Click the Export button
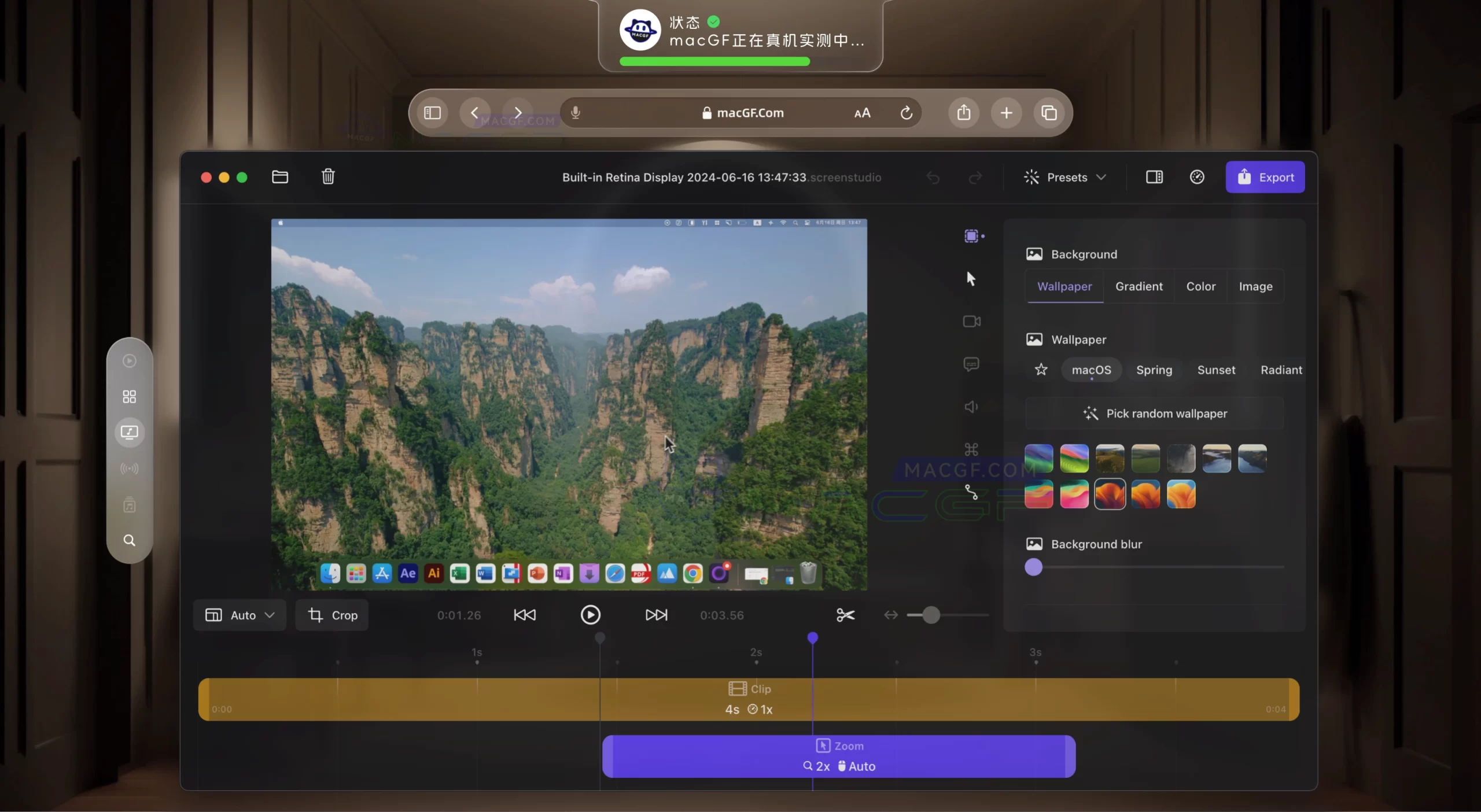The height and width of the screenshot is (812, 1481). [x=1265, y=177]
